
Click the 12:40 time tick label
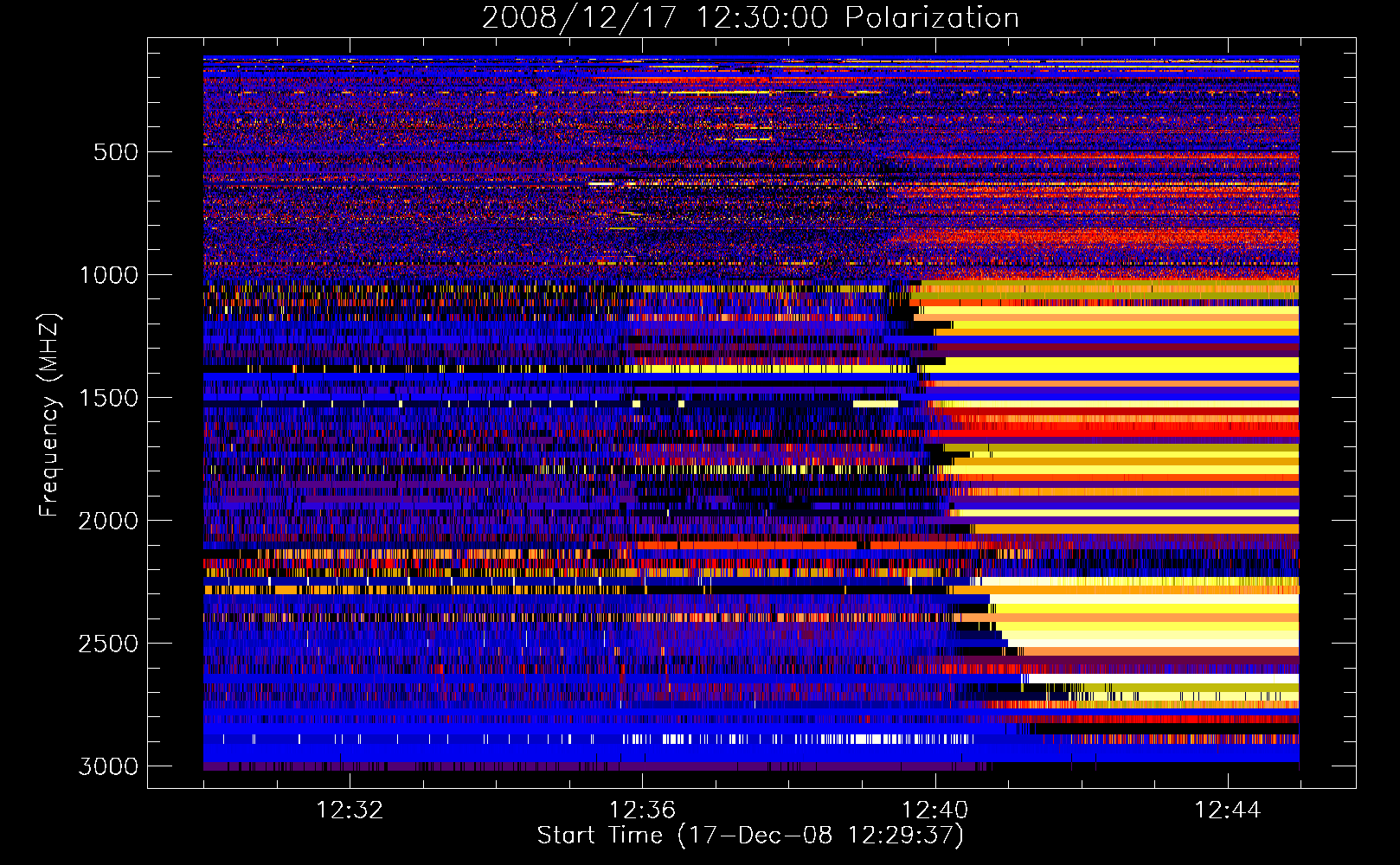click(x=934, y=810)
